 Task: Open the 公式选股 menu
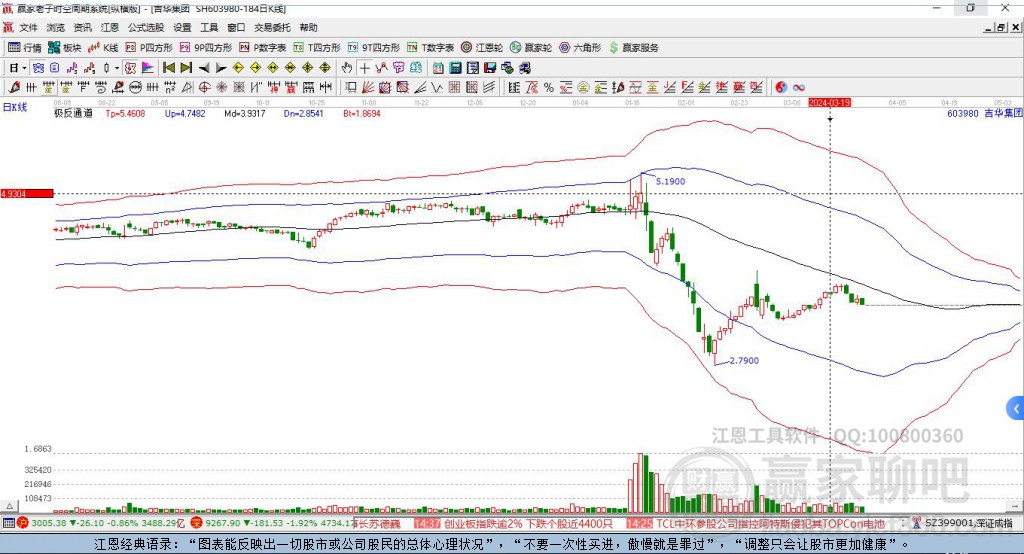(146, 27)
